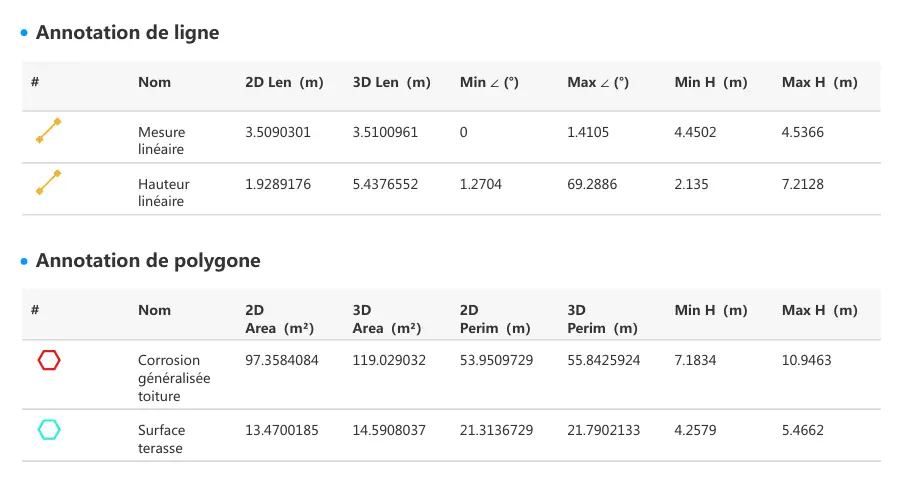The height and width of the screenshot is (477, 911).
Task: Click the Nom header in line table
Action: tap(154, 83)
